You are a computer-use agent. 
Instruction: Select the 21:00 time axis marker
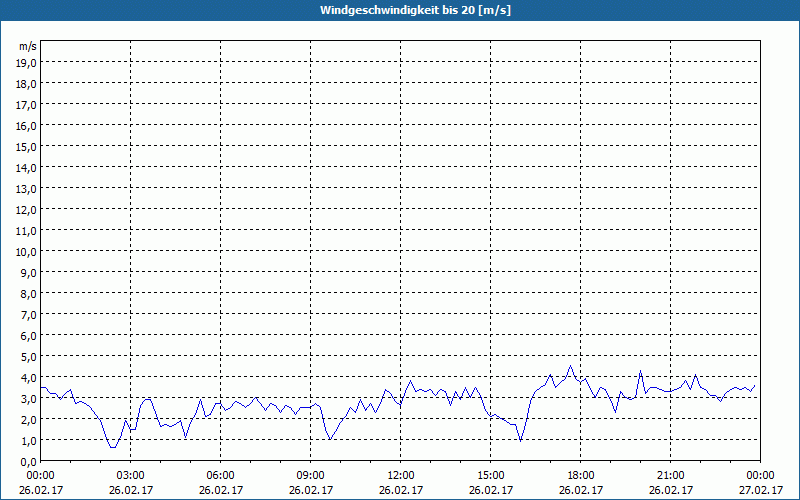(670, 476)
